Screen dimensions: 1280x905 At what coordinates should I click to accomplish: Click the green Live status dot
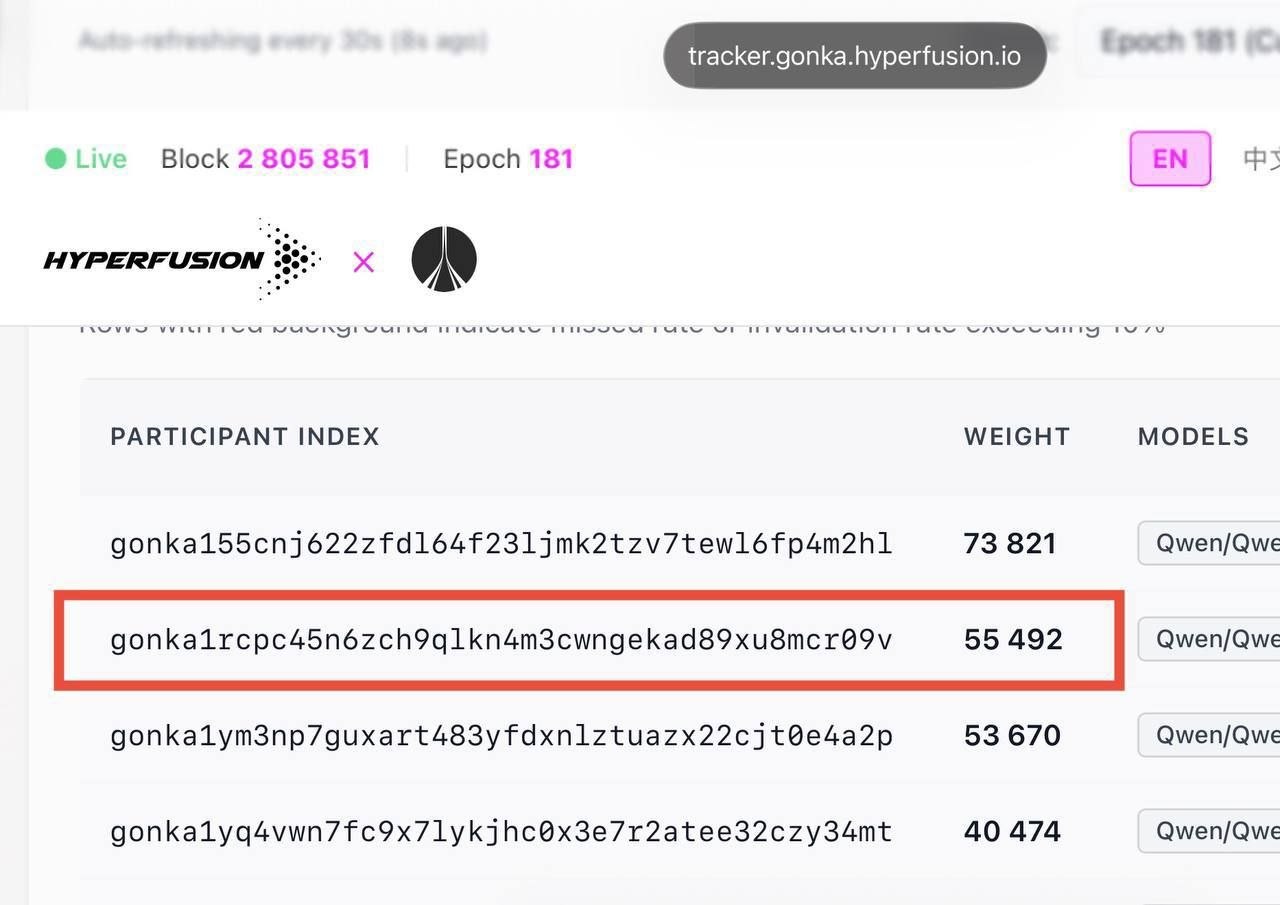point(56,159)
